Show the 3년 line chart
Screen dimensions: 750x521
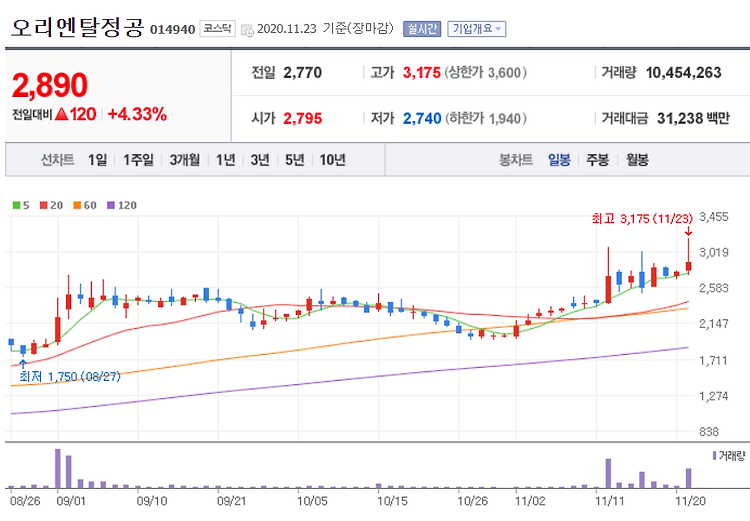(x=260, y=160)
